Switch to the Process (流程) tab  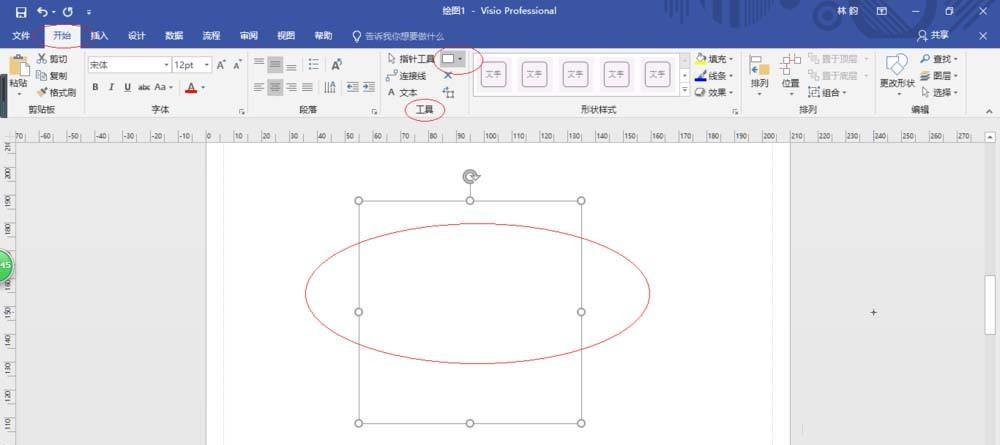(211, 36)
